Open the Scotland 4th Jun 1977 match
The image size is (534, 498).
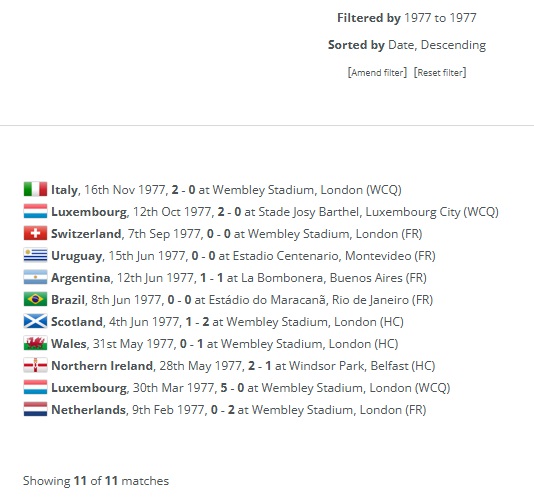[227, 322]
